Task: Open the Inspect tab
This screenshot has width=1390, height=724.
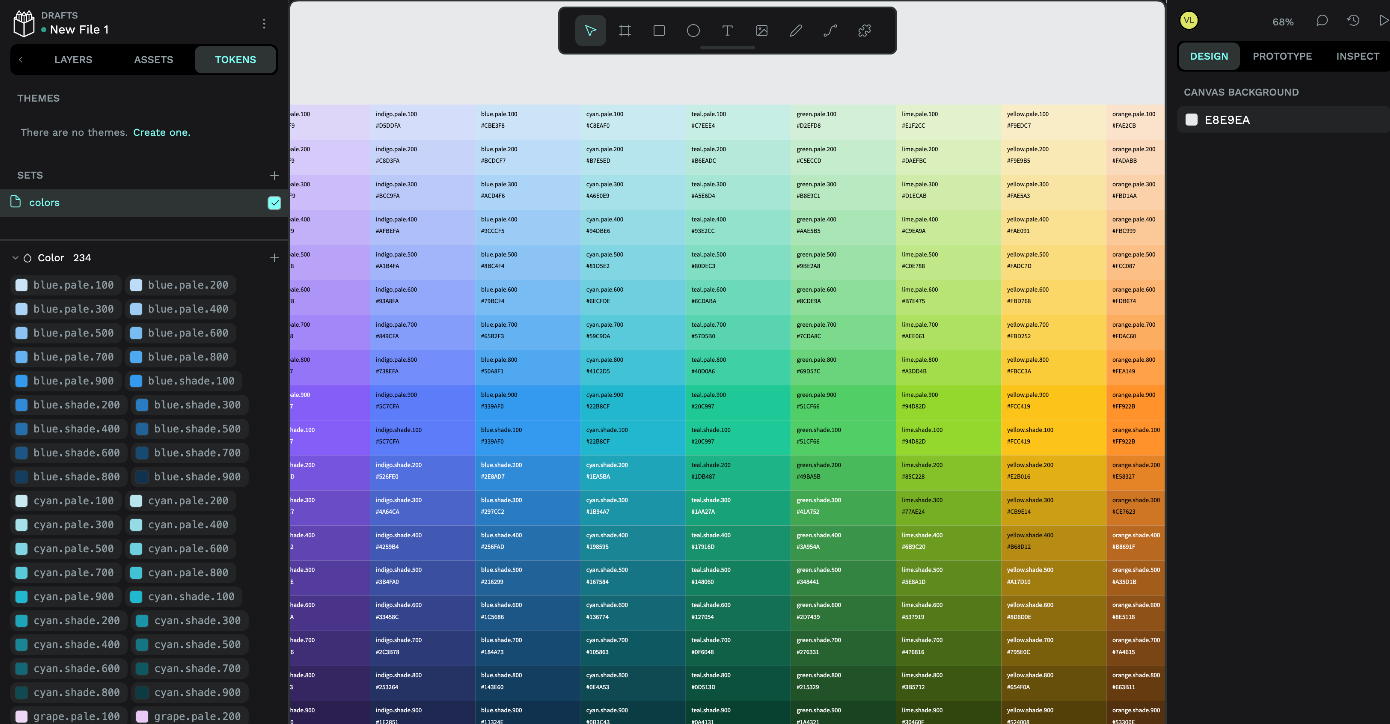Action: [1357, 56]
